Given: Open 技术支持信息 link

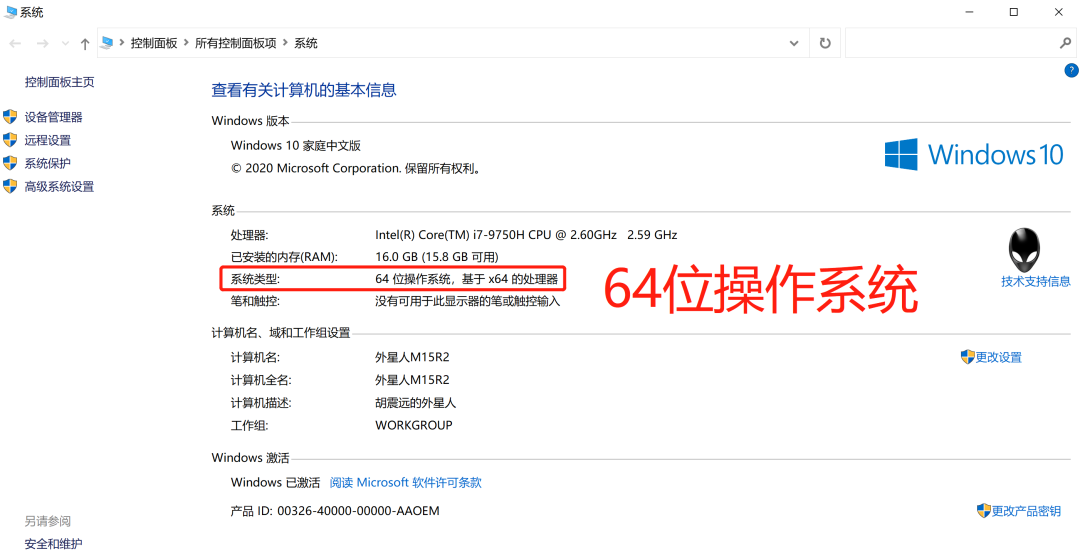Looking at the screenshot, I should (x=1036, y=281).
